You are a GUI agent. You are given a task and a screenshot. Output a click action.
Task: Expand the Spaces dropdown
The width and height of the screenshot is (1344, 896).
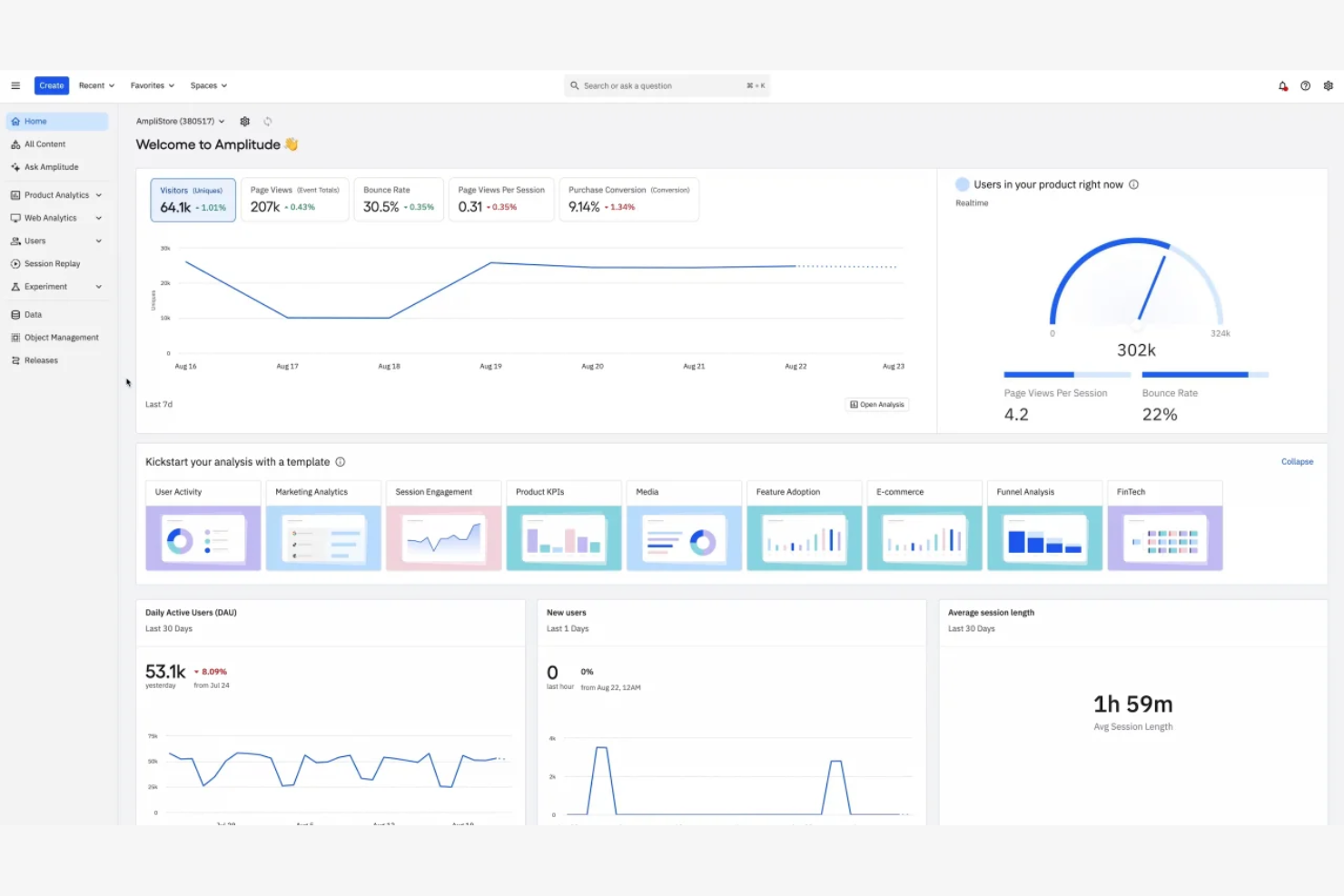(x=209, y=85)
